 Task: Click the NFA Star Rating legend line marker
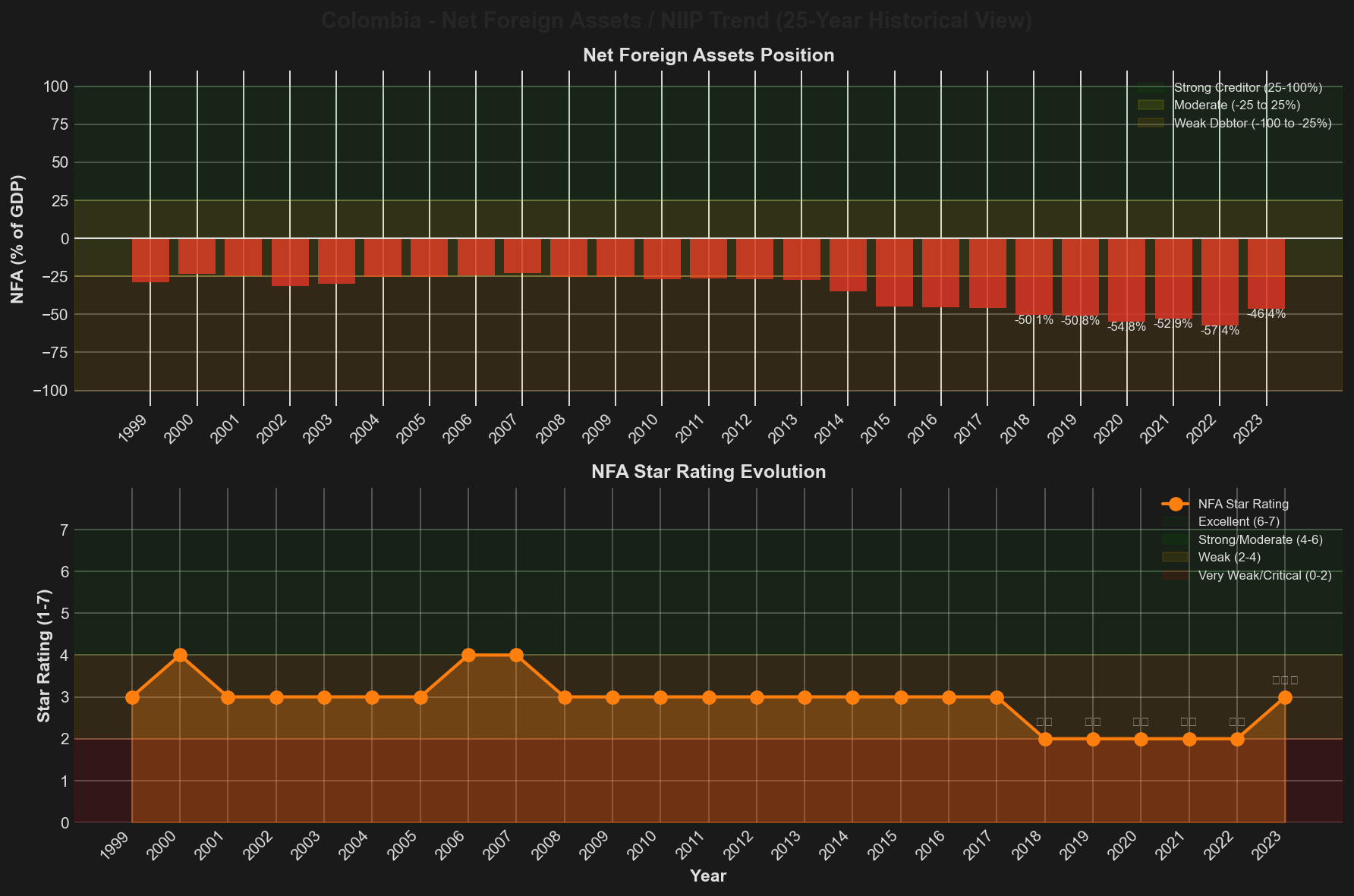click(1176, 504)
